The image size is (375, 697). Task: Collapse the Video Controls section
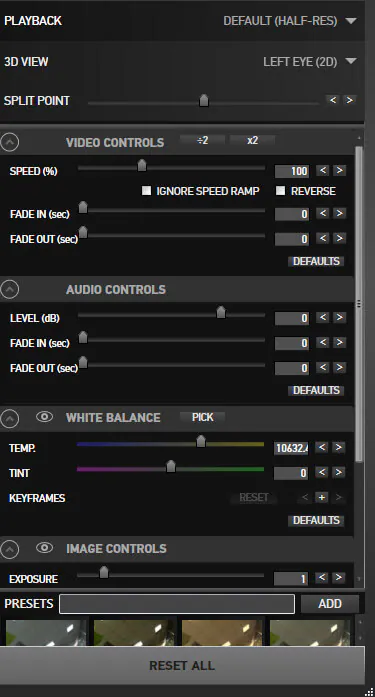pos(10,142)
